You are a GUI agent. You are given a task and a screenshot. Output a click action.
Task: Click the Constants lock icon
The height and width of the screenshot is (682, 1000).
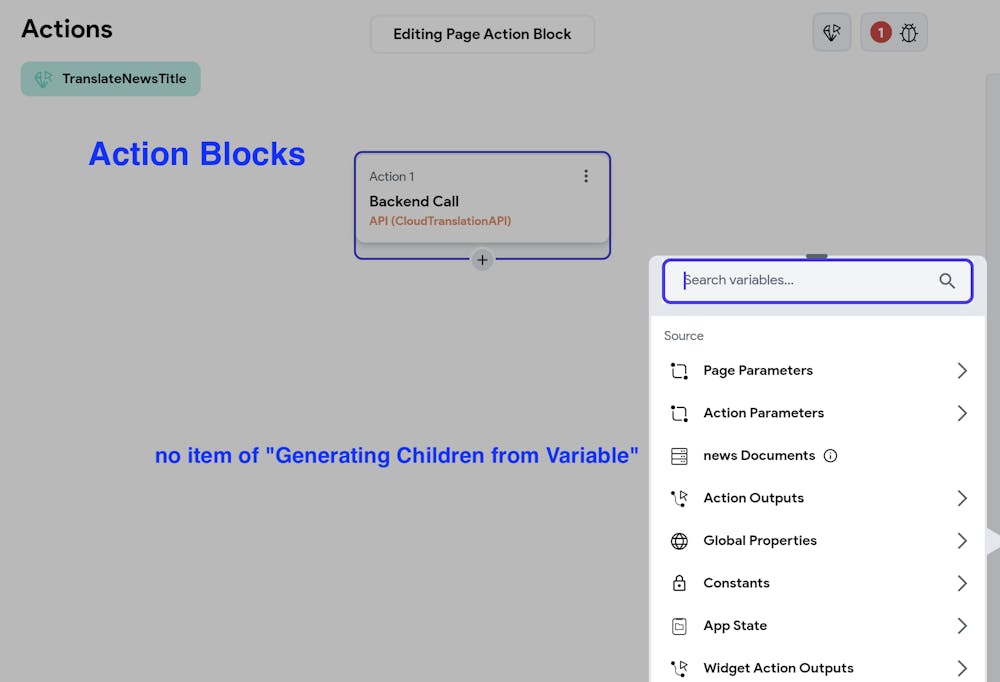[680, 582]
